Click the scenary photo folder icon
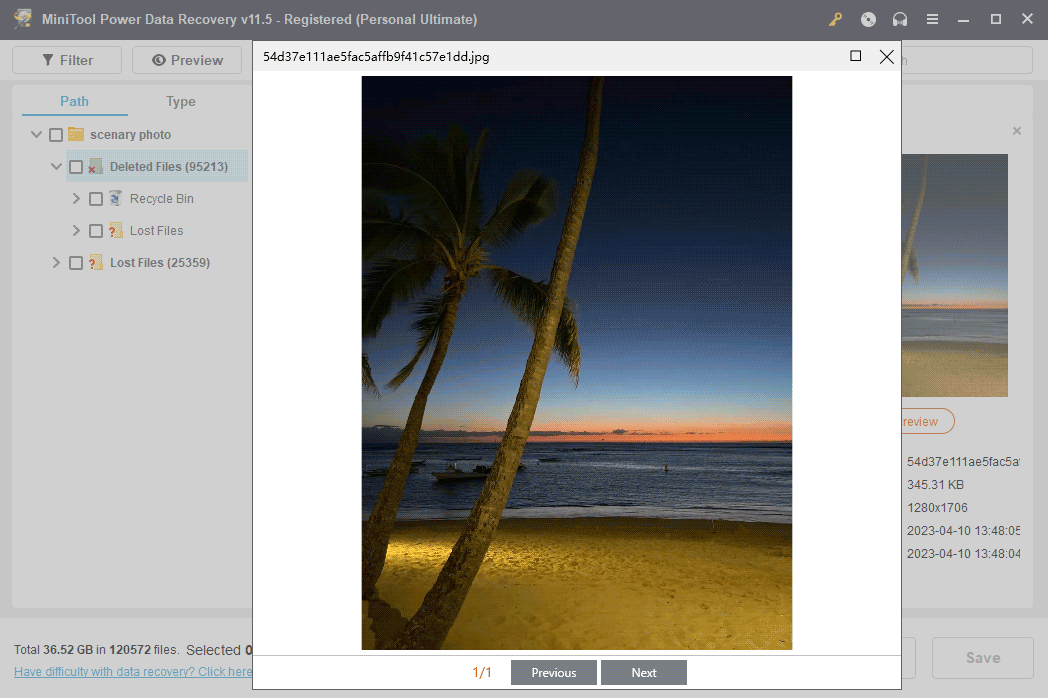 [x=76, y=135]
